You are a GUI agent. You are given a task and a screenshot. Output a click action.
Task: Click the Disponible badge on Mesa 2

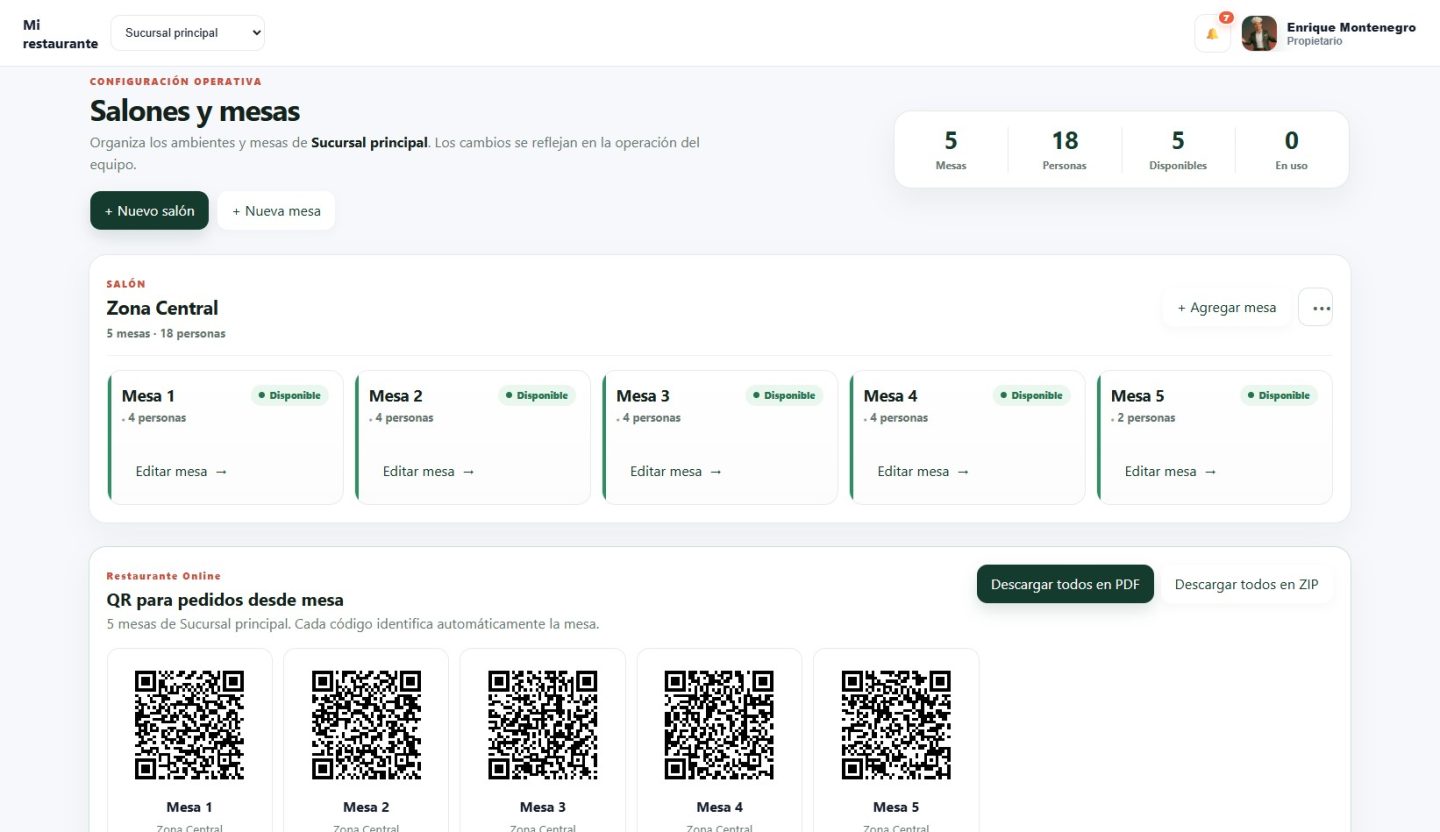click(x=537, y=395)
